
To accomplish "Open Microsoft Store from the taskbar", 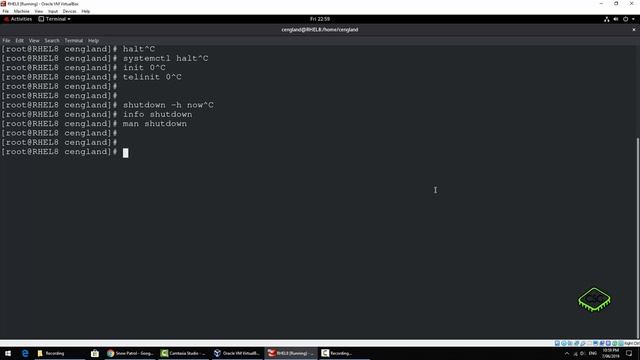I will 95,353.
